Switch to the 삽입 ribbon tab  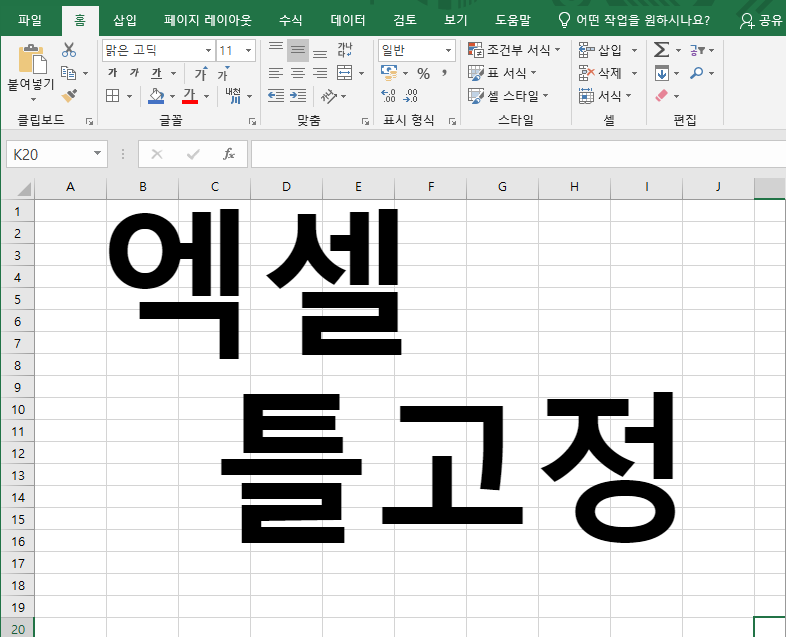pyautogui.click(x=125, y=20)
